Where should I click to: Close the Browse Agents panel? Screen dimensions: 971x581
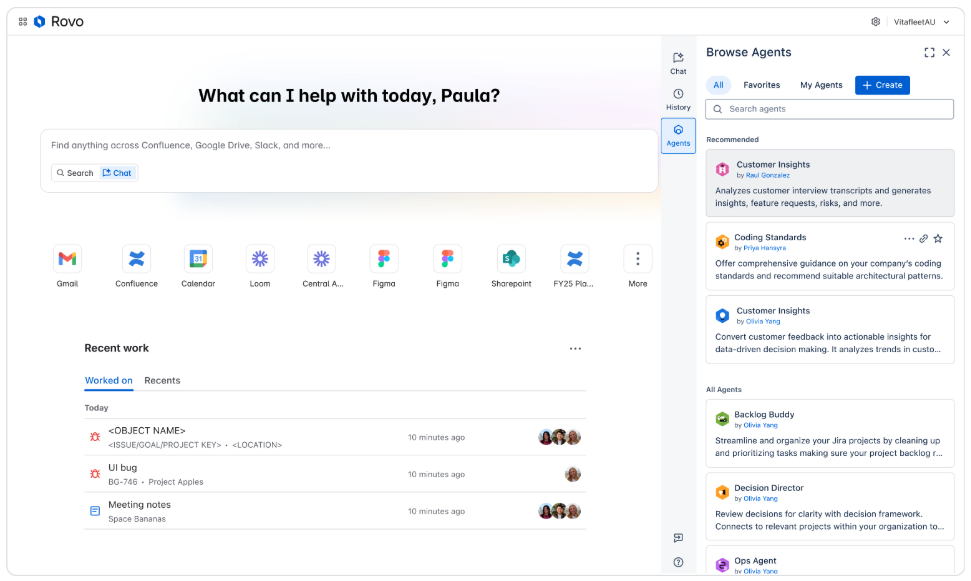(x=946, y=53)
